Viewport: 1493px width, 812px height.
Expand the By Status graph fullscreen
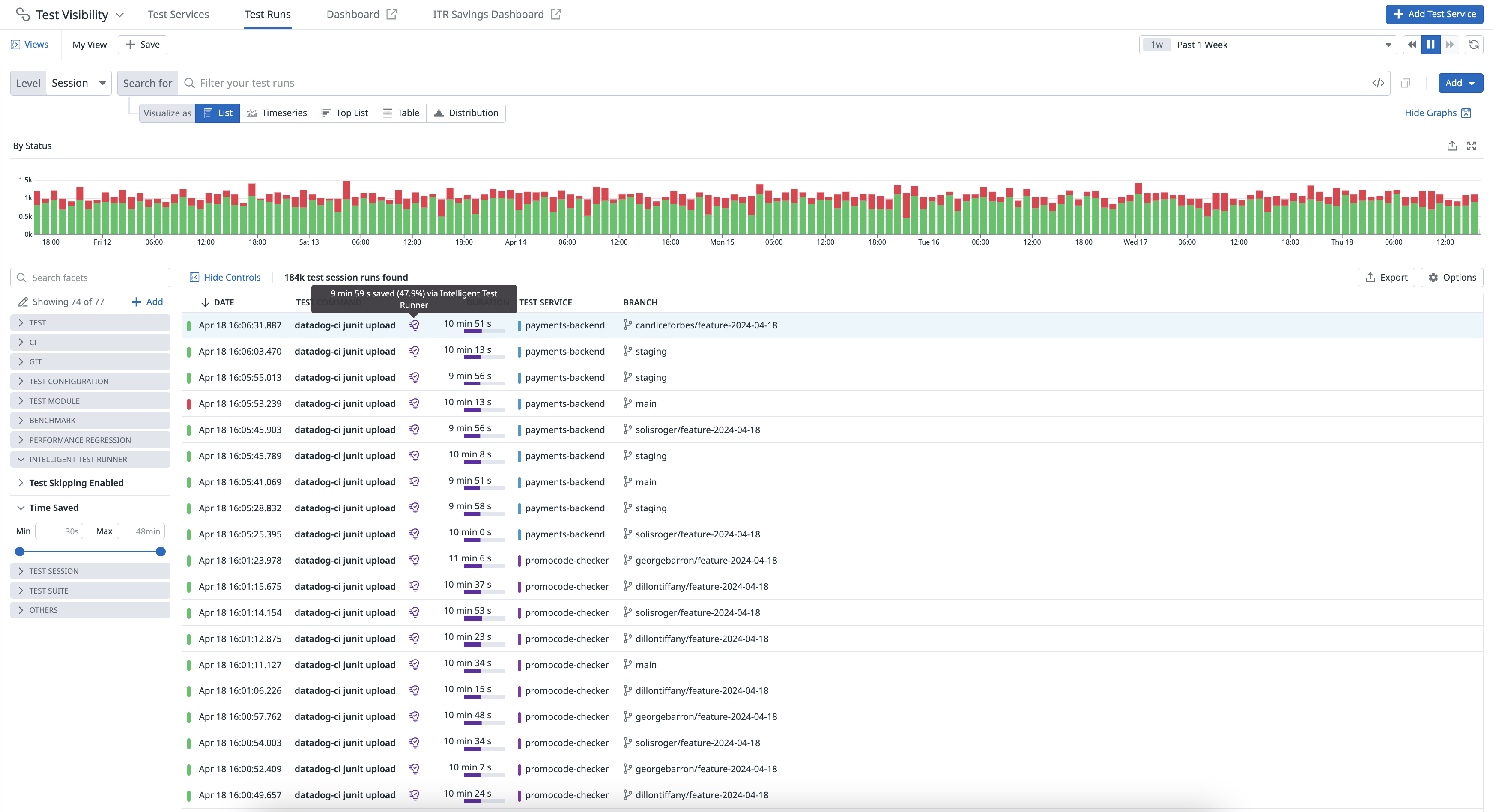(x=1472, y=146)
